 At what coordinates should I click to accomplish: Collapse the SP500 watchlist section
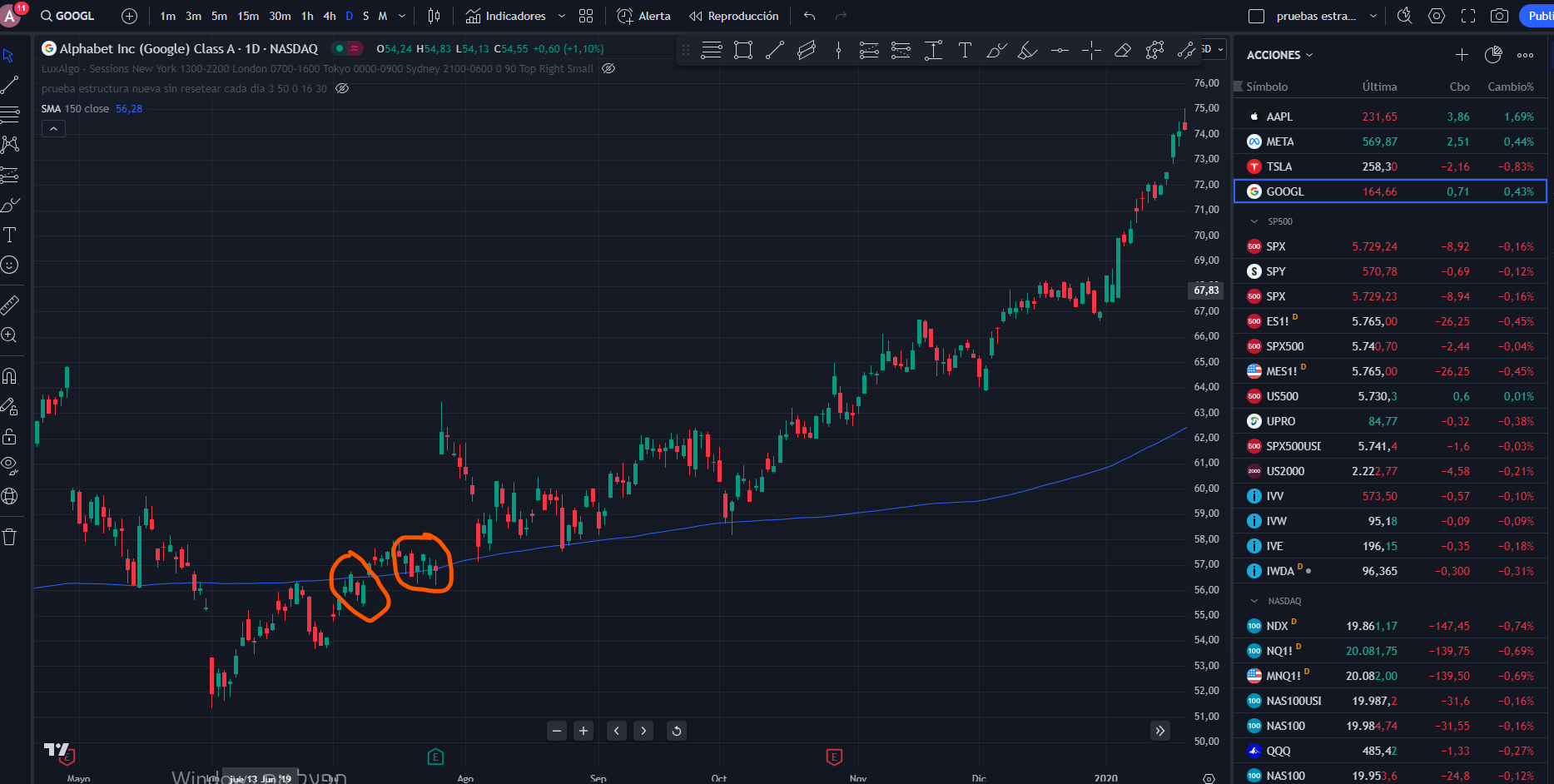pos(1254,221)
